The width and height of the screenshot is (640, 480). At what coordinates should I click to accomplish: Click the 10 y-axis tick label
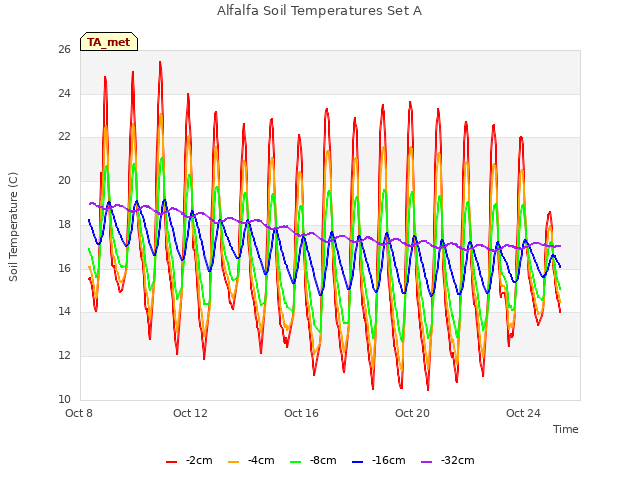pos(64,399)
